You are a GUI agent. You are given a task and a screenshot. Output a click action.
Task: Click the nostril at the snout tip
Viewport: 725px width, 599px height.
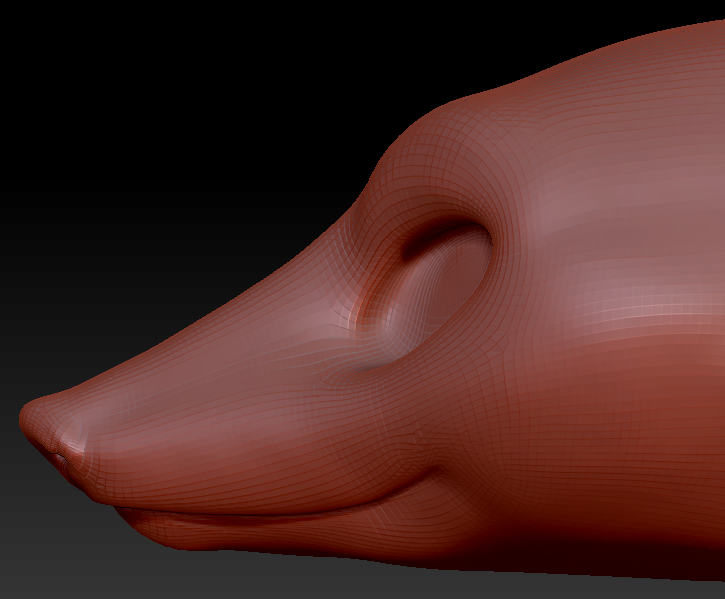60,459
